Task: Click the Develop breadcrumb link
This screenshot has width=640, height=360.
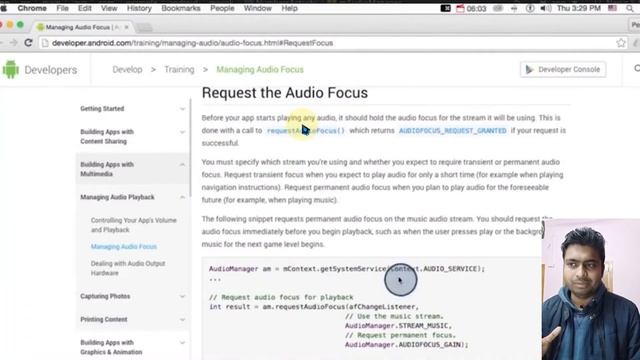Action: coord(127,69)
